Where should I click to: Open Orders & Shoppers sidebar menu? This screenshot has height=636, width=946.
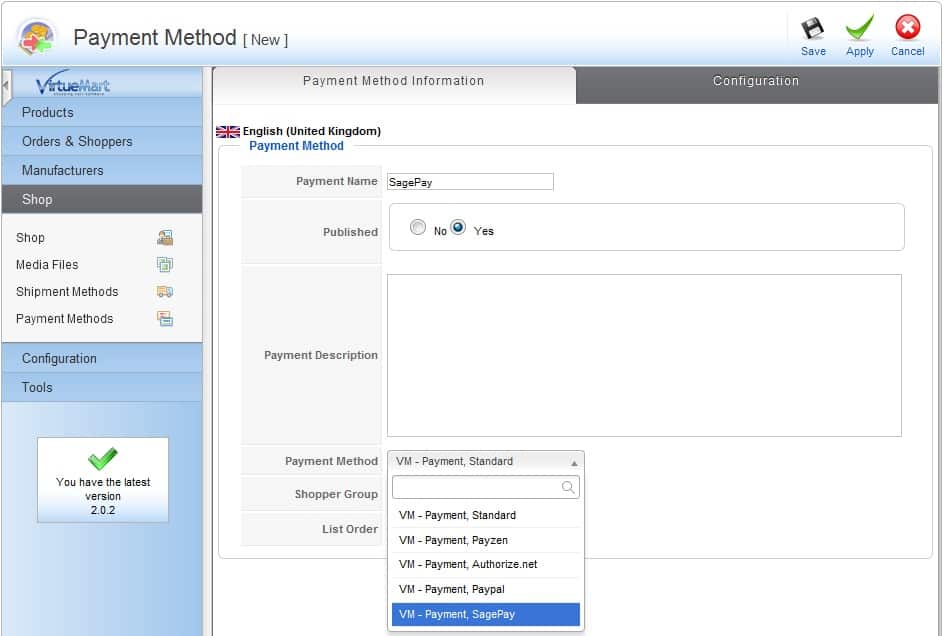tap(102, 141)
